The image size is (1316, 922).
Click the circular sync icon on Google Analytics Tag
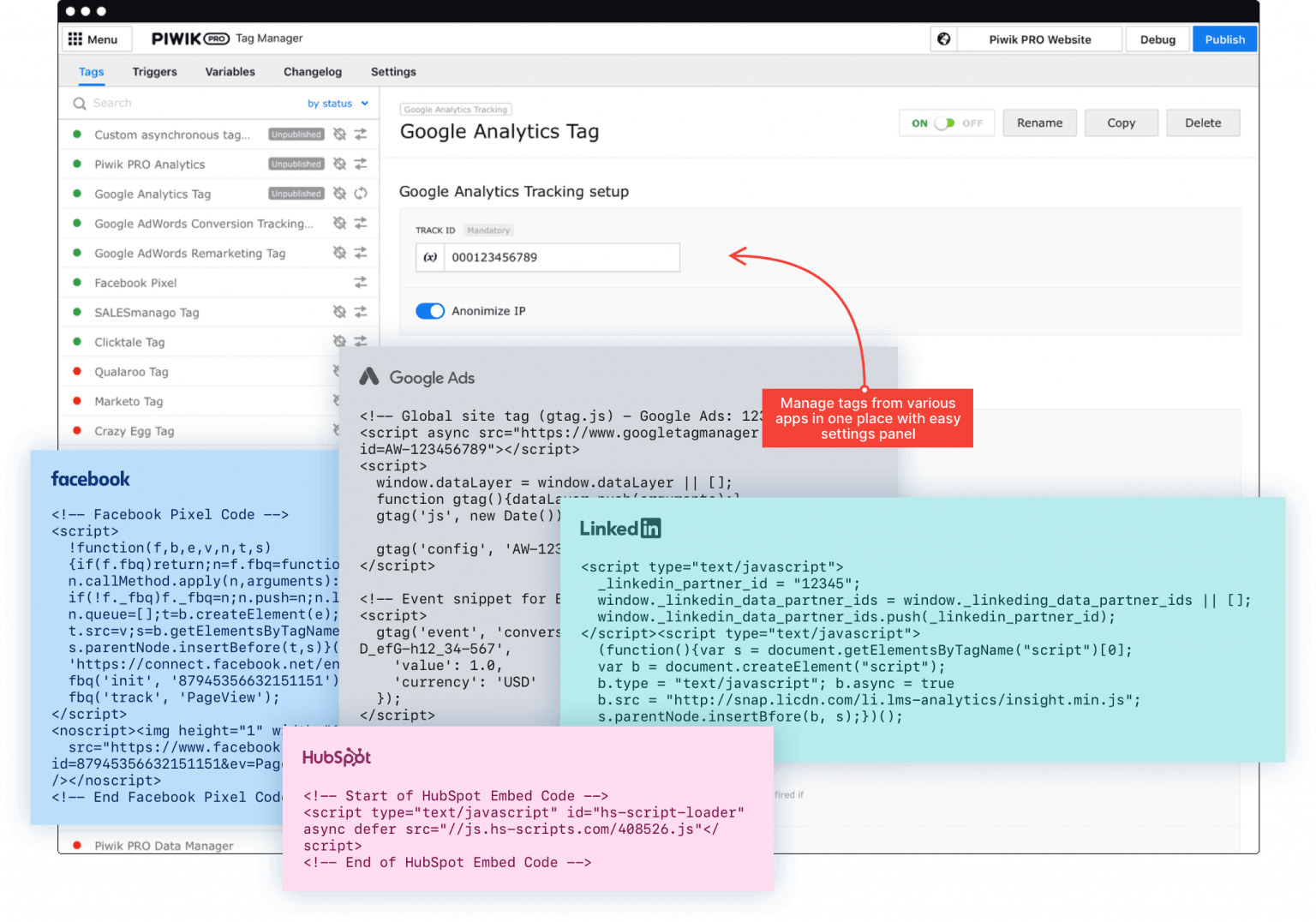[x=361, y=194]
